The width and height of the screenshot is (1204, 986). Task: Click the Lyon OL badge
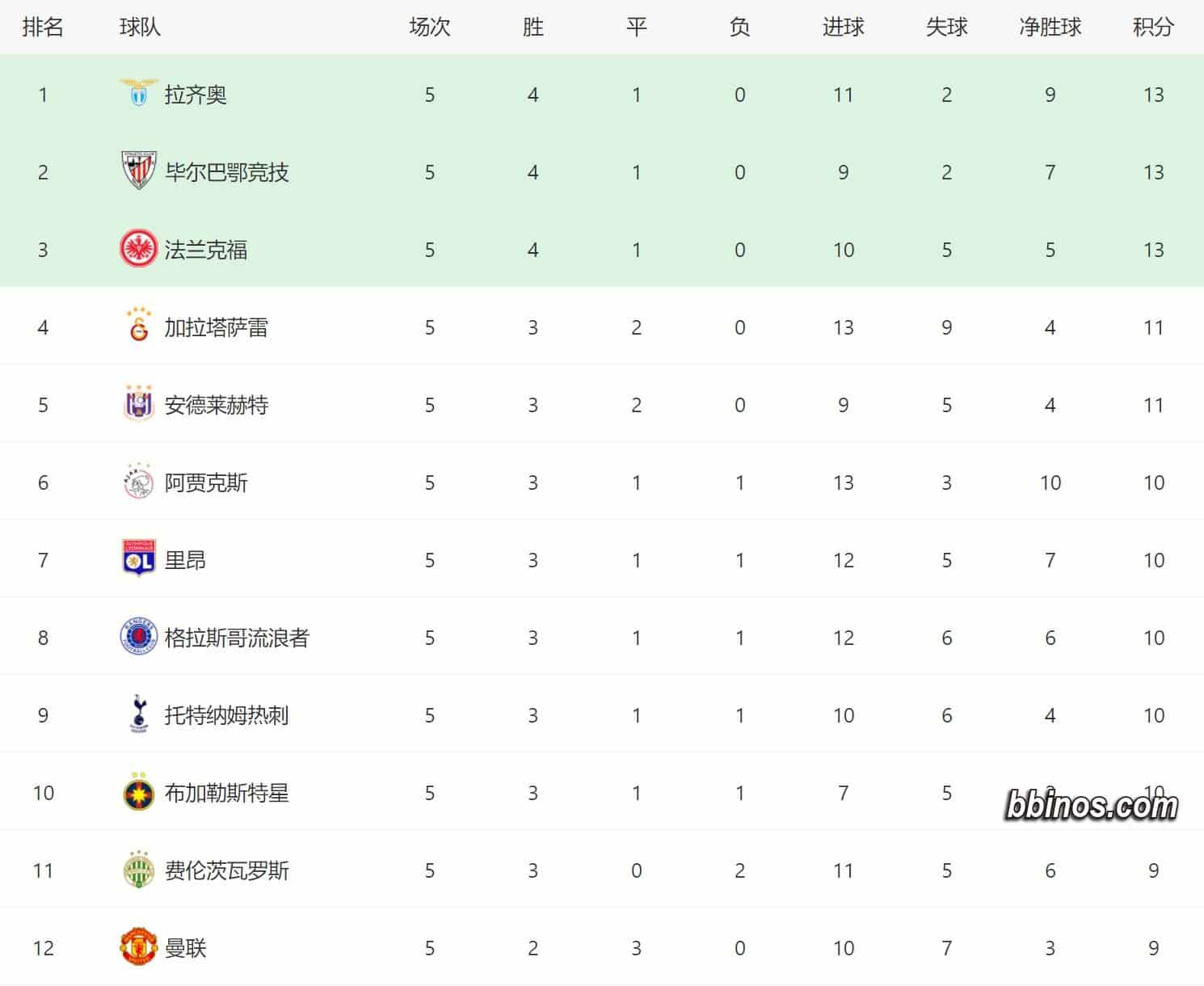(x=138, y=558)
